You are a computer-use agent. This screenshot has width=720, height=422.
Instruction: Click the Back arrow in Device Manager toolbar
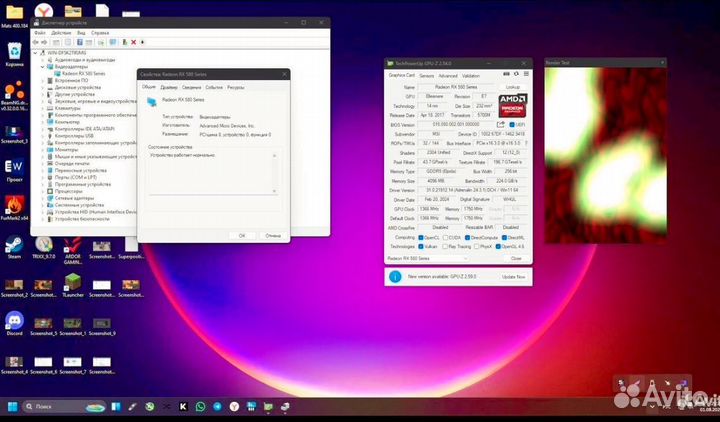[x=35, y=42]
